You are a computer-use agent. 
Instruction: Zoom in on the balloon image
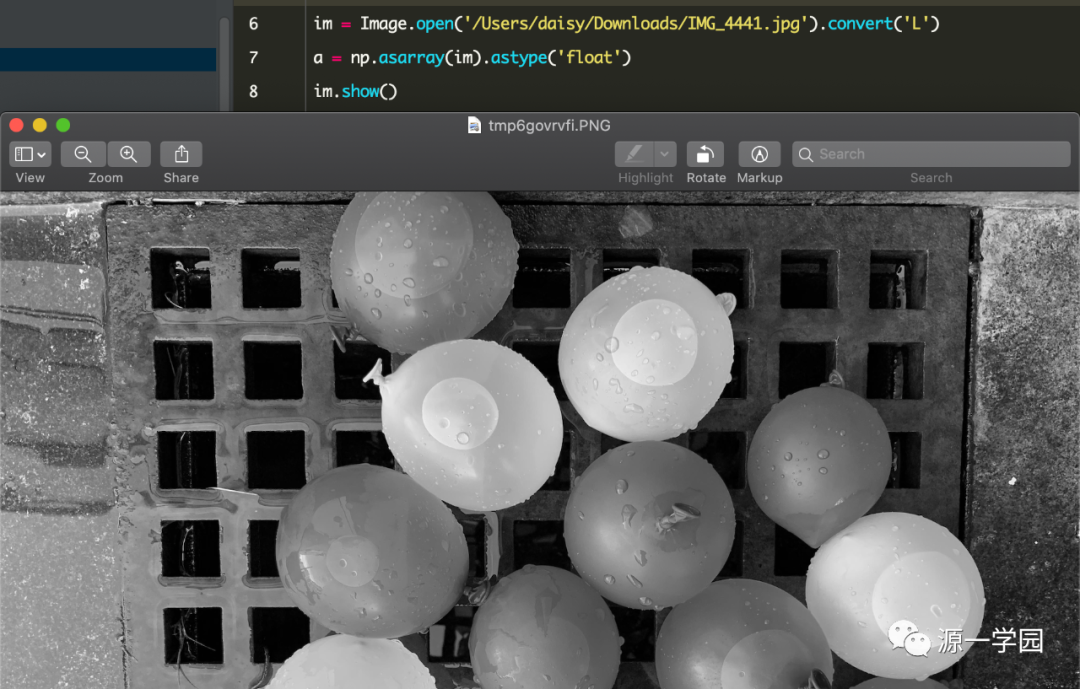click(129, 154)
